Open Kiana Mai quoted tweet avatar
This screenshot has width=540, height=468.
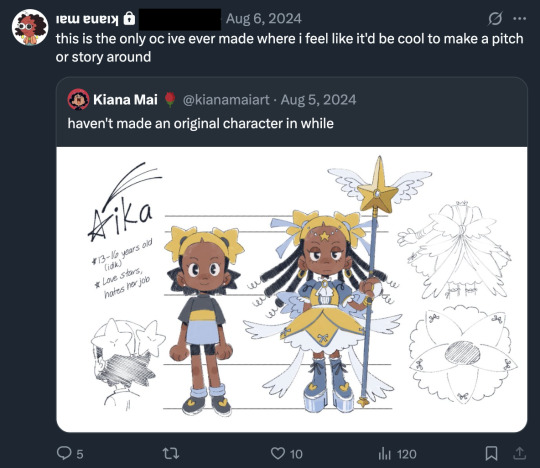click(x=79, y=100)
